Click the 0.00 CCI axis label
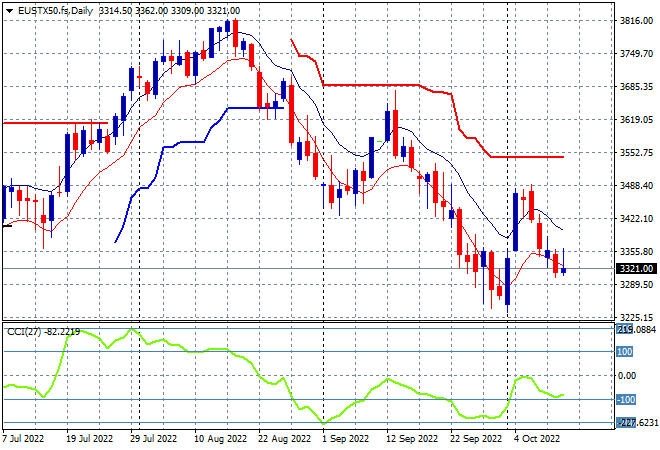 pos(627,375)
